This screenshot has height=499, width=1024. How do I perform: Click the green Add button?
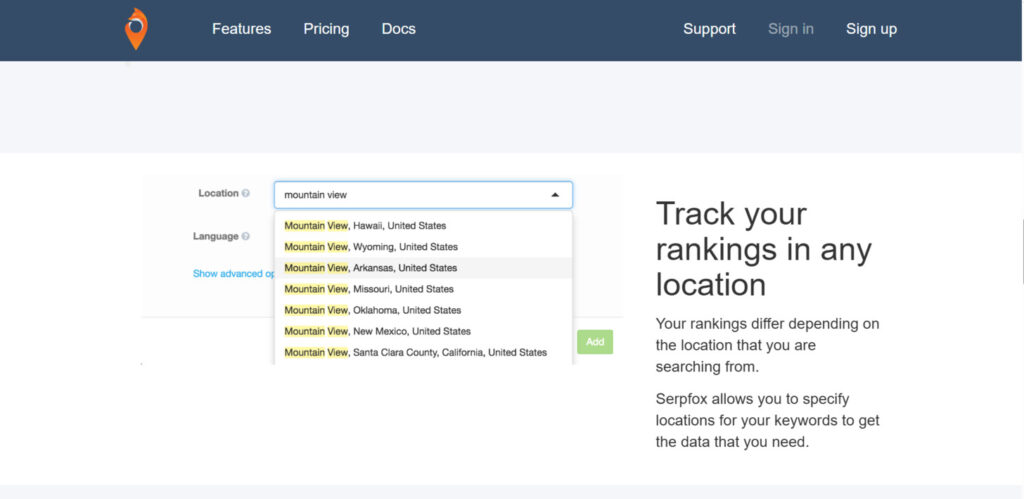(x=595, y=342)
